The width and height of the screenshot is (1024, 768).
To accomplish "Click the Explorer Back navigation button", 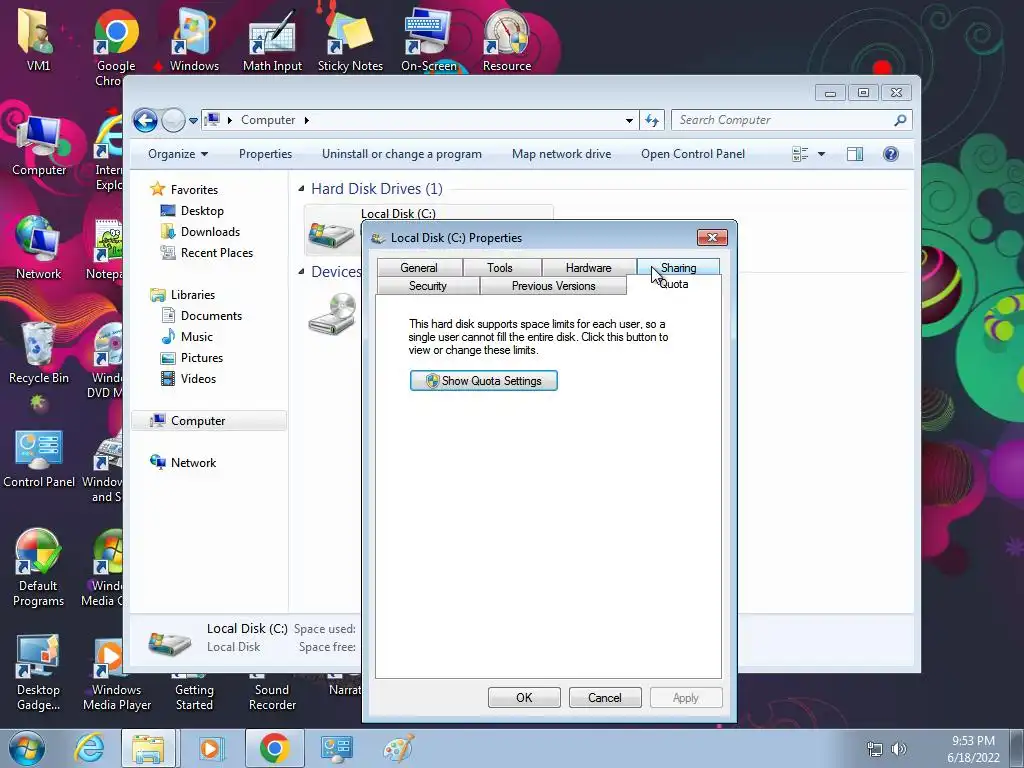I will click(x=145, y=120).
